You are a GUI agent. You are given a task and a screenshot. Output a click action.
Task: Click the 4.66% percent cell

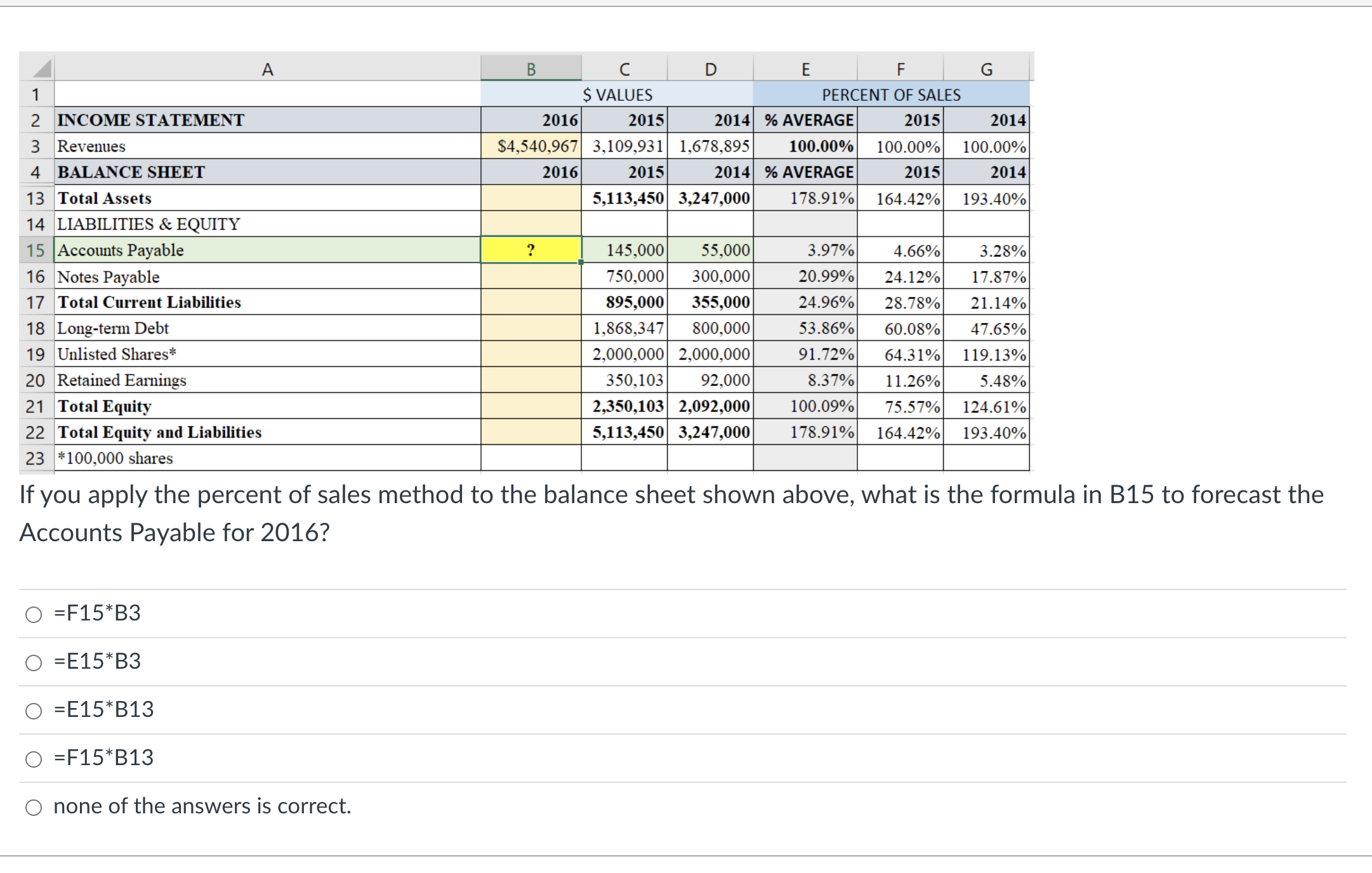click(x=900, y=250)
